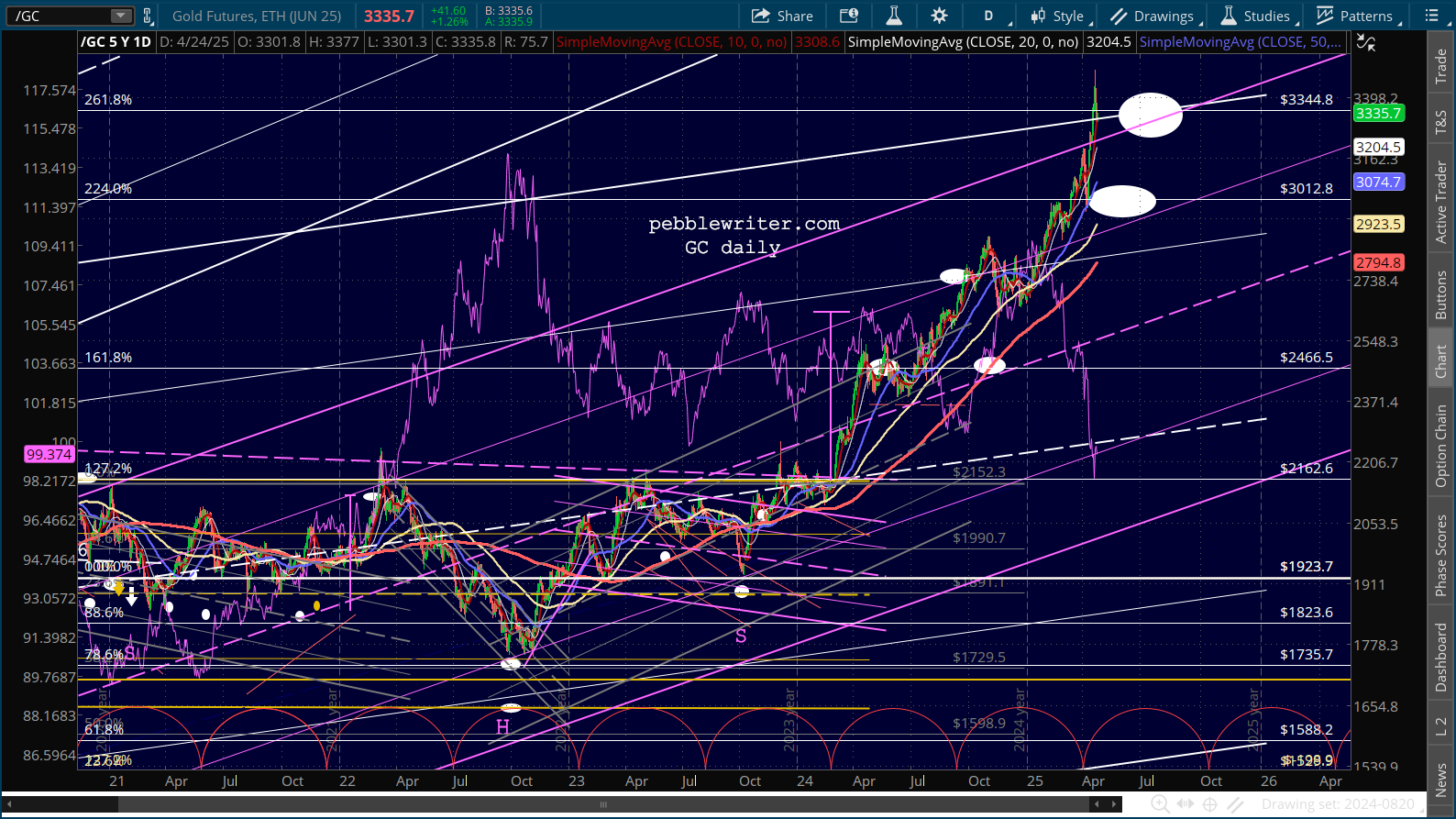
Task: Open the Buttons side tab
Action: coord(1441,294)
